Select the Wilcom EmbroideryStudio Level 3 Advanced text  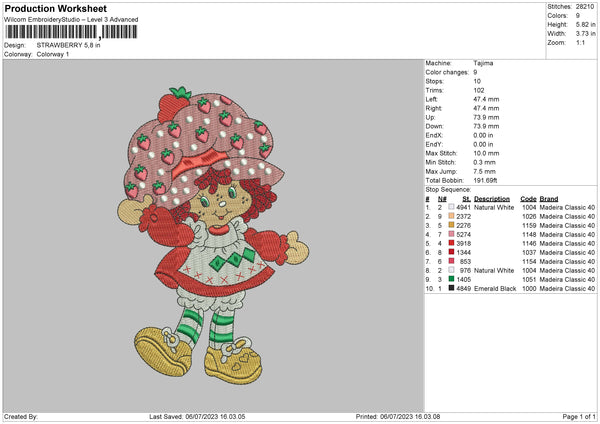tap(71, 20)
